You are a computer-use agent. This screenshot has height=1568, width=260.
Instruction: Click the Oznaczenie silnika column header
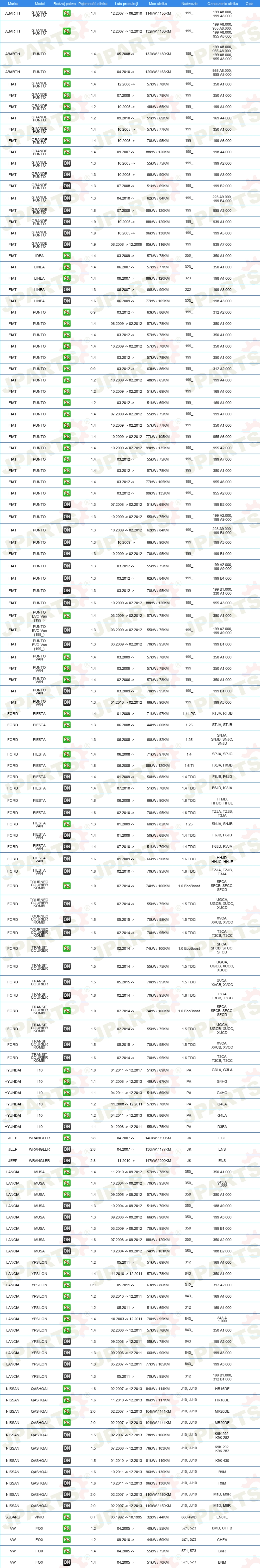[222, 3]
